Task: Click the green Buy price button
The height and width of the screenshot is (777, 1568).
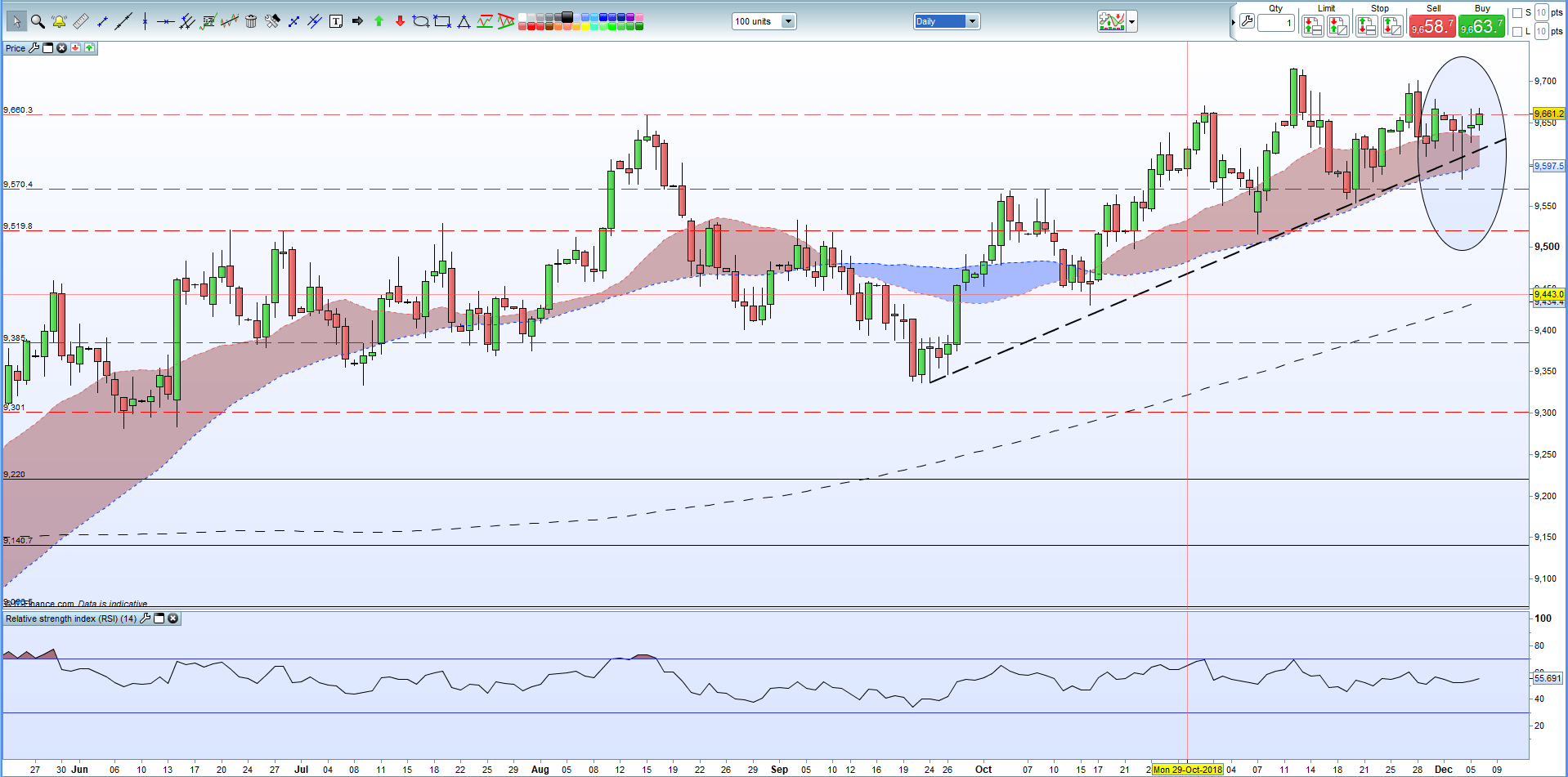Action: pyautogui.click(x=1482, y=26)
